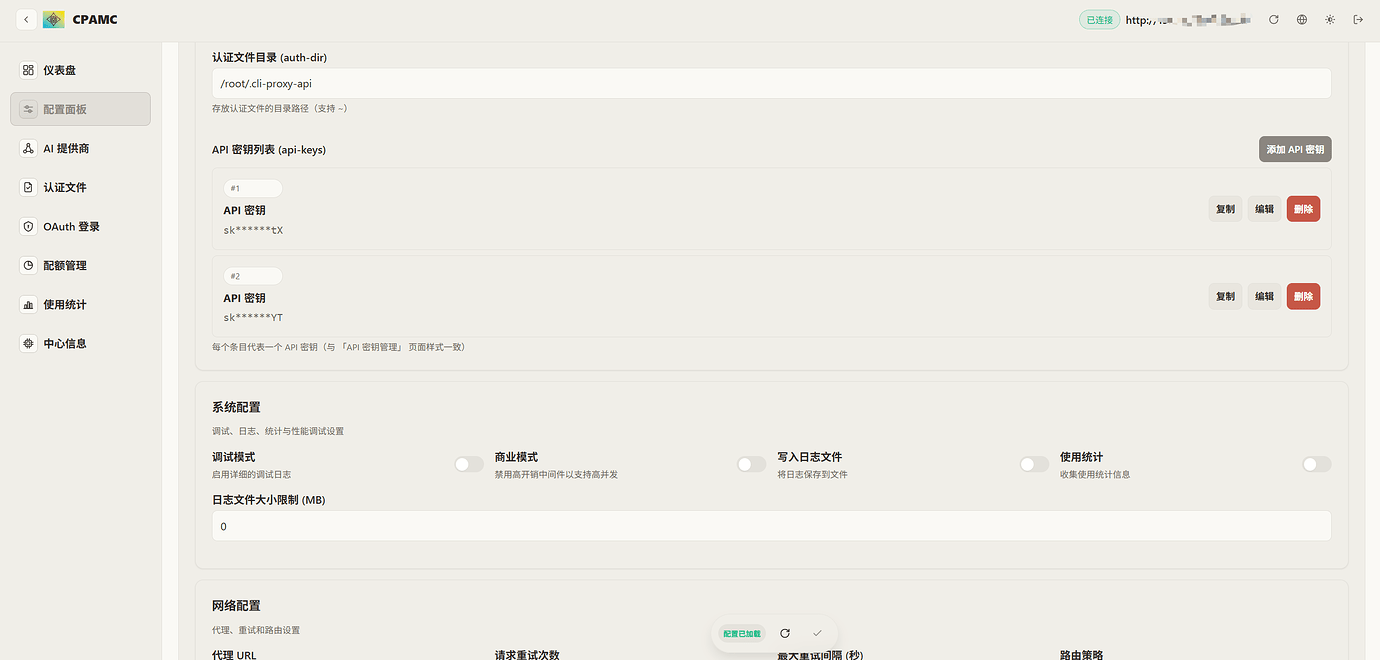Toggle 商业模式 switch
This screenshot has width=1380, height=660.
tap(752, 464)
